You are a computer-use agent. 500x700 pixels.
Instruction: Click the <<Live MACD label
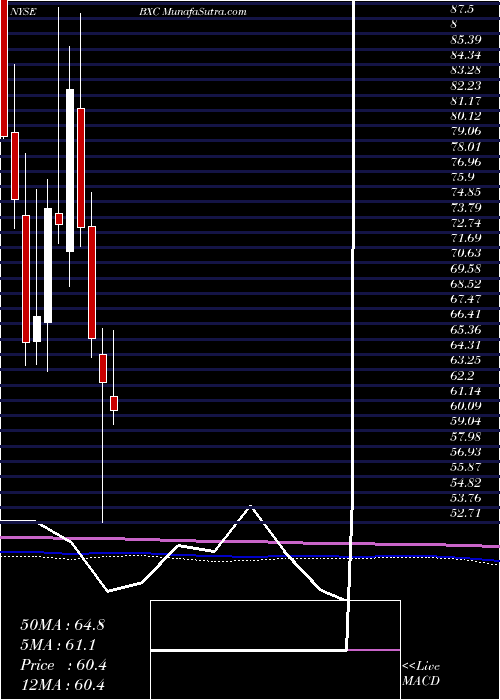click(x=421, y=674)
